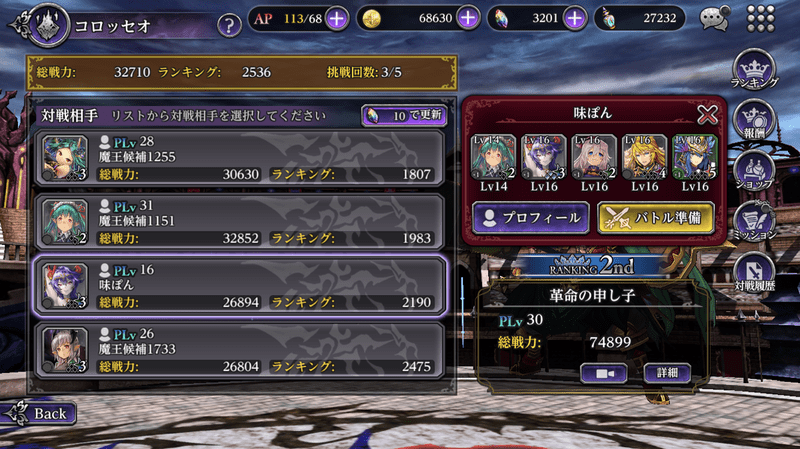Open the chat speech bubble icon

point(714,19)
